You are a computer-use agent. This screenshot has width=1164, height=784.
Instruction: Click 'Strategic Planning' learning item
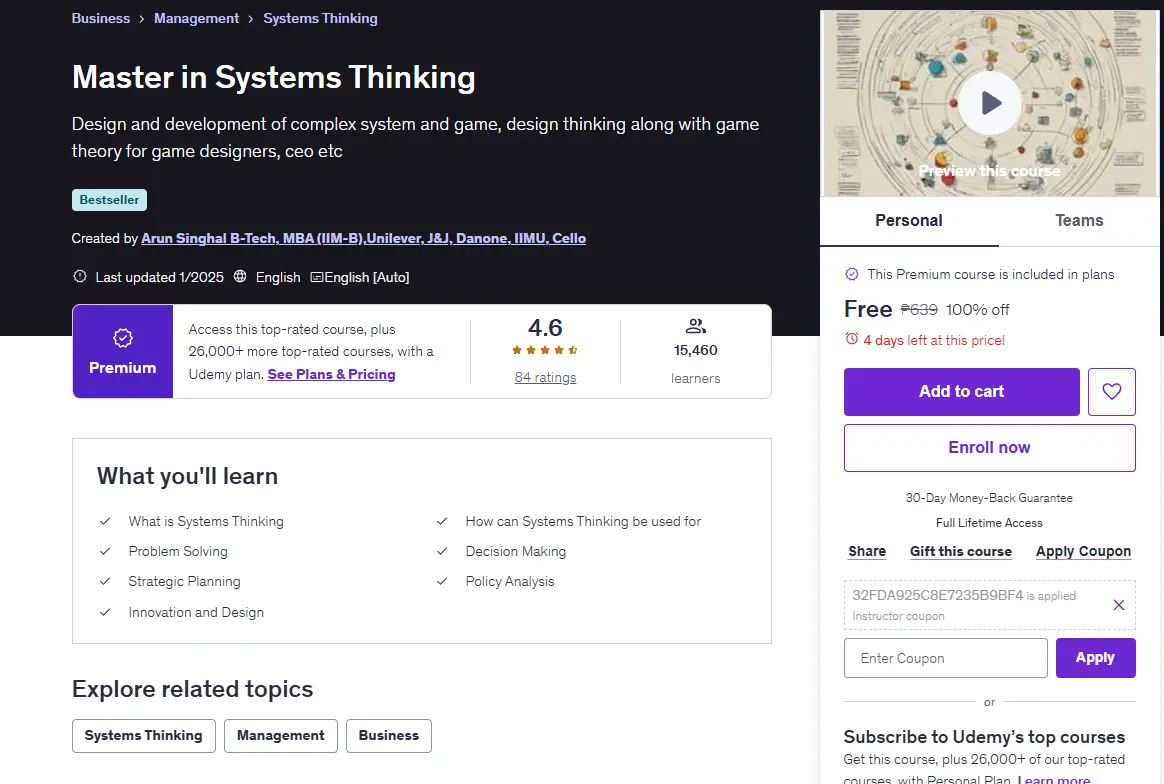[184, 581]
